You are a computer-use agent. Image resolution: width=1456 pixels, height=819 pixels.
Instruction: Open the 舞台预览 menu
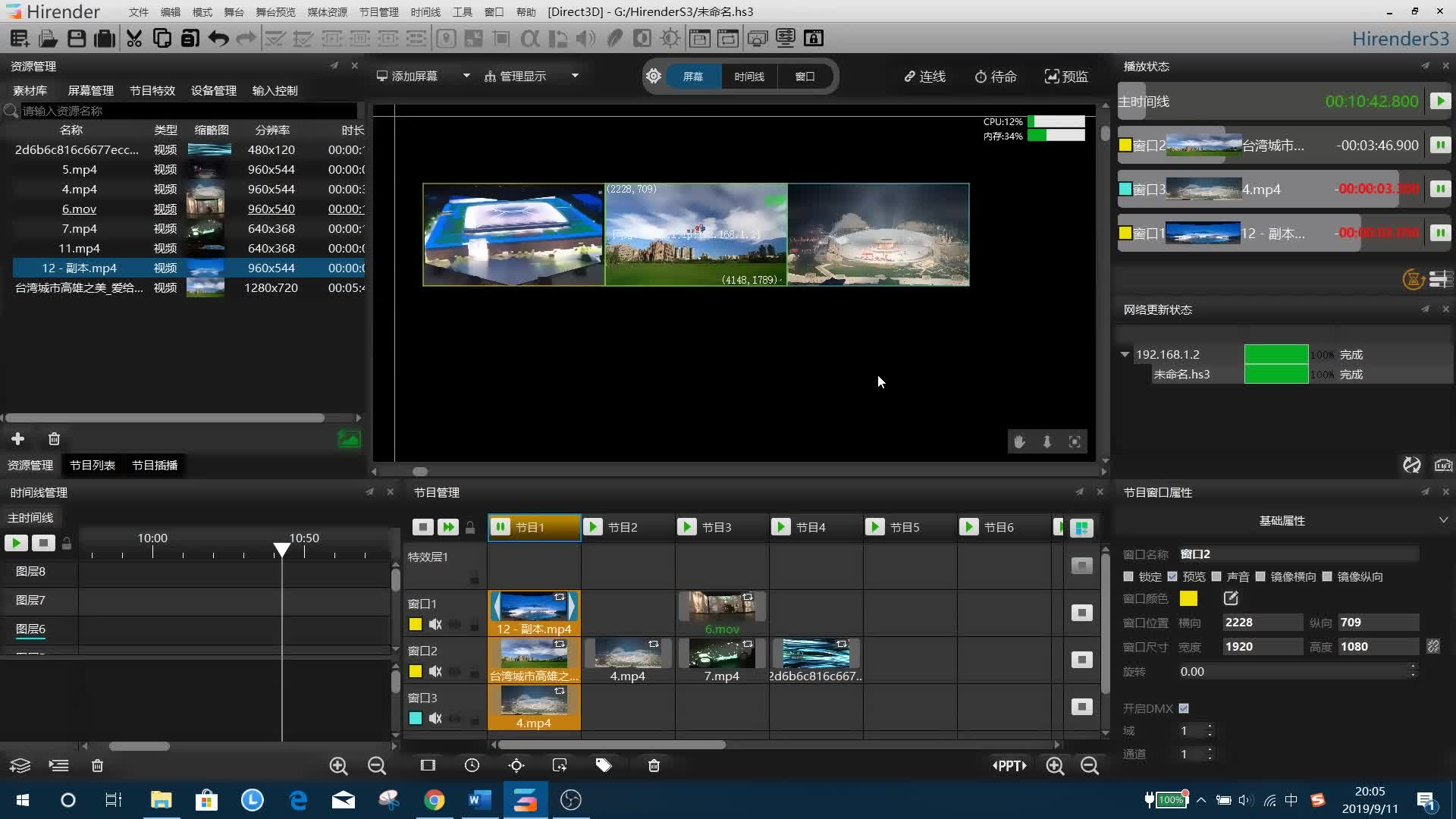pyautogui.click(x=275, y=12)
